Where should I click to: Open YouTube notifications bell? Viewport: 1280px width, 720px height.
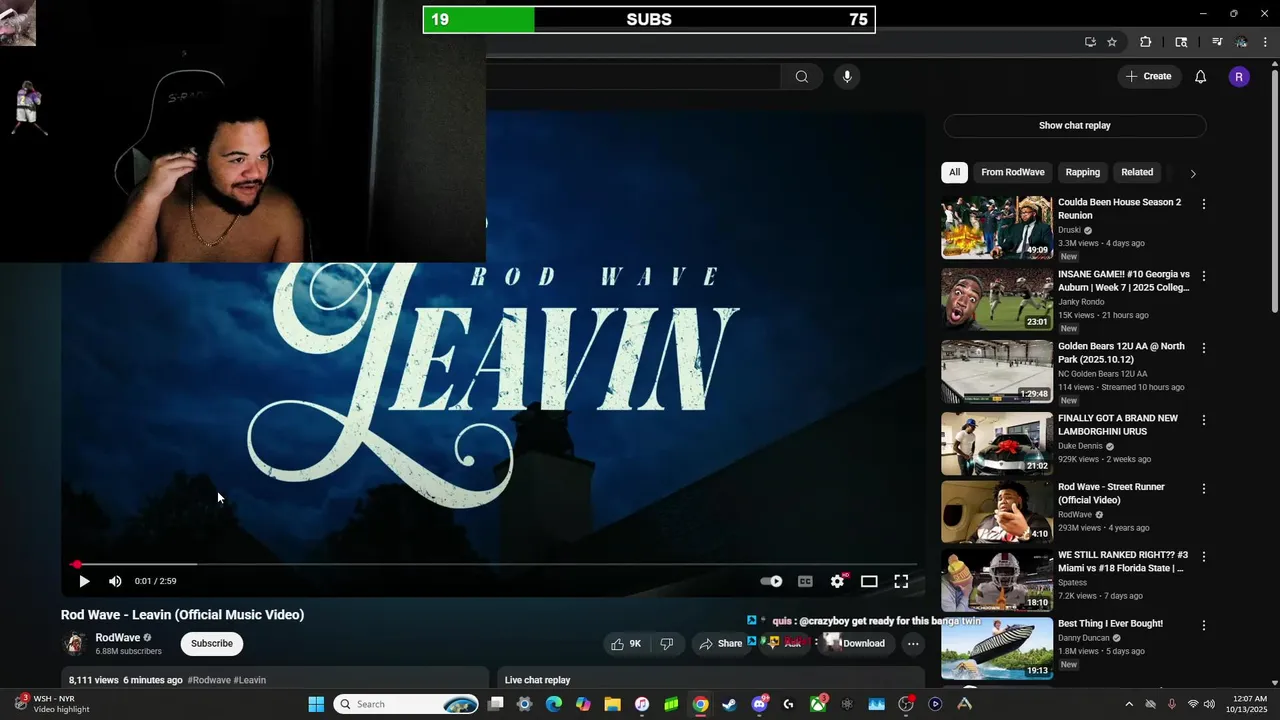point(1201,77)
